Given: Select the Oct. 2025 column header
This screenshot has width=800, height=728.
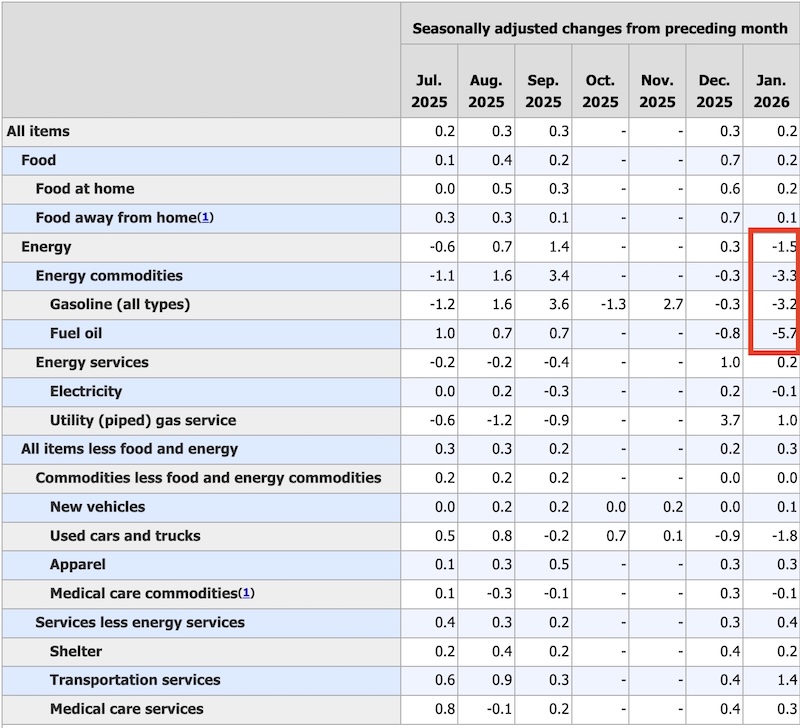Looking at the screenshot, I should [x=600, y=92].
